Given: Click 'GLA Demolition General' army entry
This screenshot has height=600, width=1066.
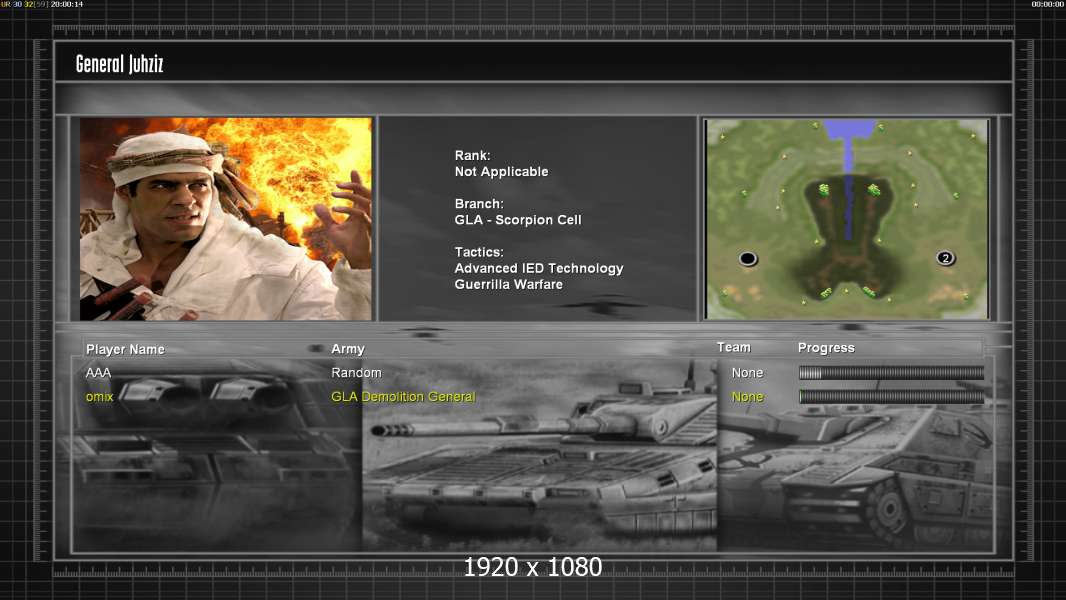Looking at the screenshot, I should pos(403,397).
